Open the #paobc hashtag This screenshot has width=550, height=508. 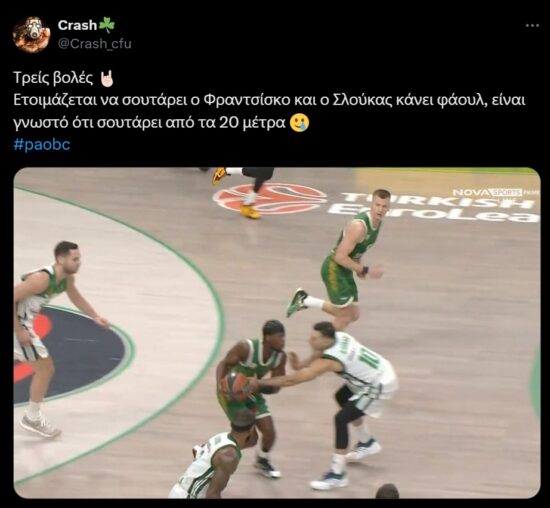[x=42, y=145]
